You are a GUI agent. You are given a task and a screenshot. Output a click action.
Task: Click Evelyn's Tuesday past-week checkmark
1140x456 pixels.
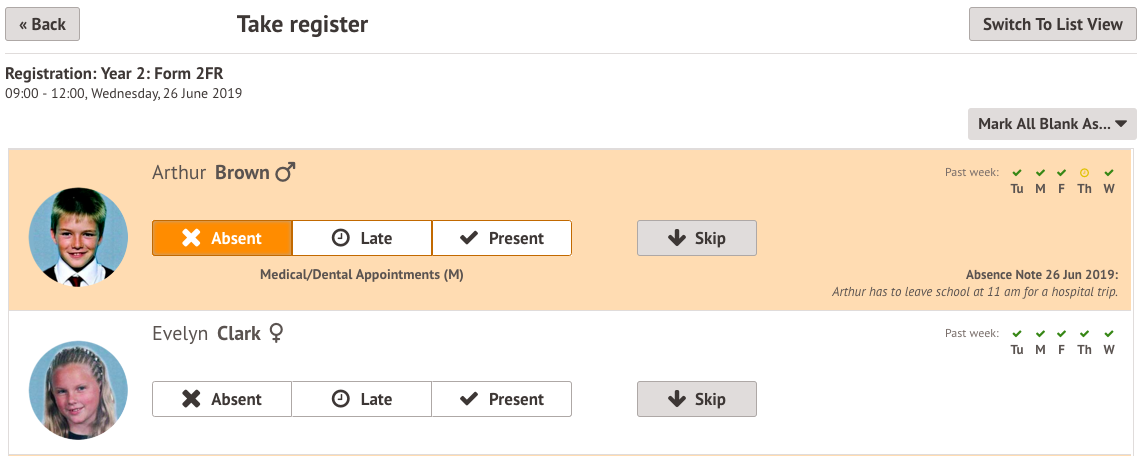pos(1017,334)
